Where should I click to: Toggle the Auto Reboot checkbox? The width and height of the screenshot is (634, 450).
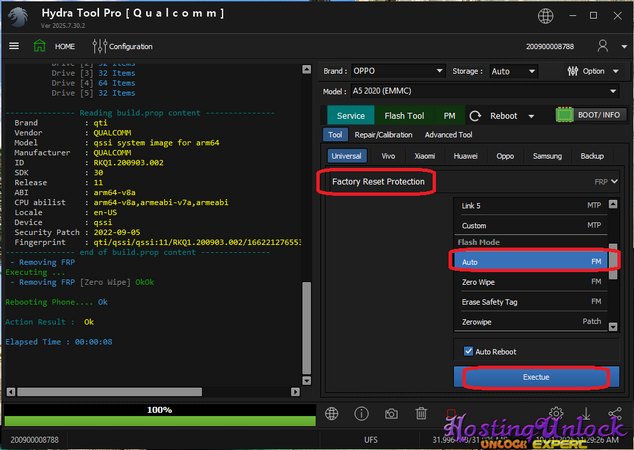click(x=469, y=351)
